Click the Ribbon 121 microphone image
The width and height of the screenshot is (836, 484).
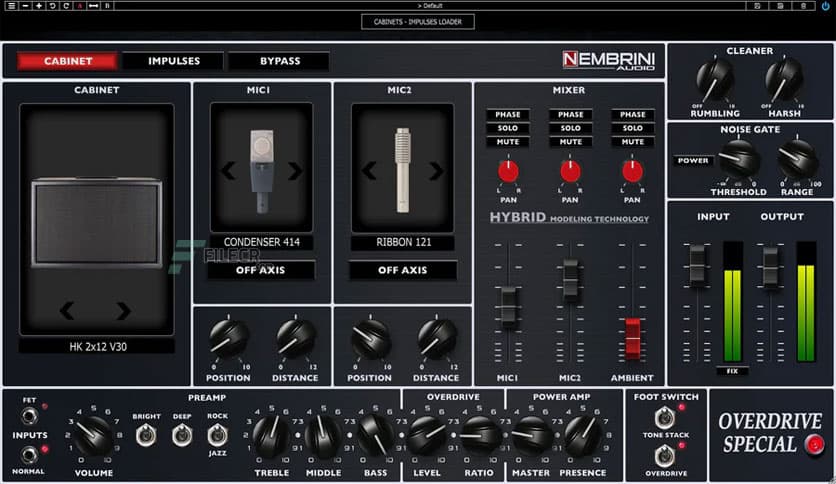click(x=403, y=170)
